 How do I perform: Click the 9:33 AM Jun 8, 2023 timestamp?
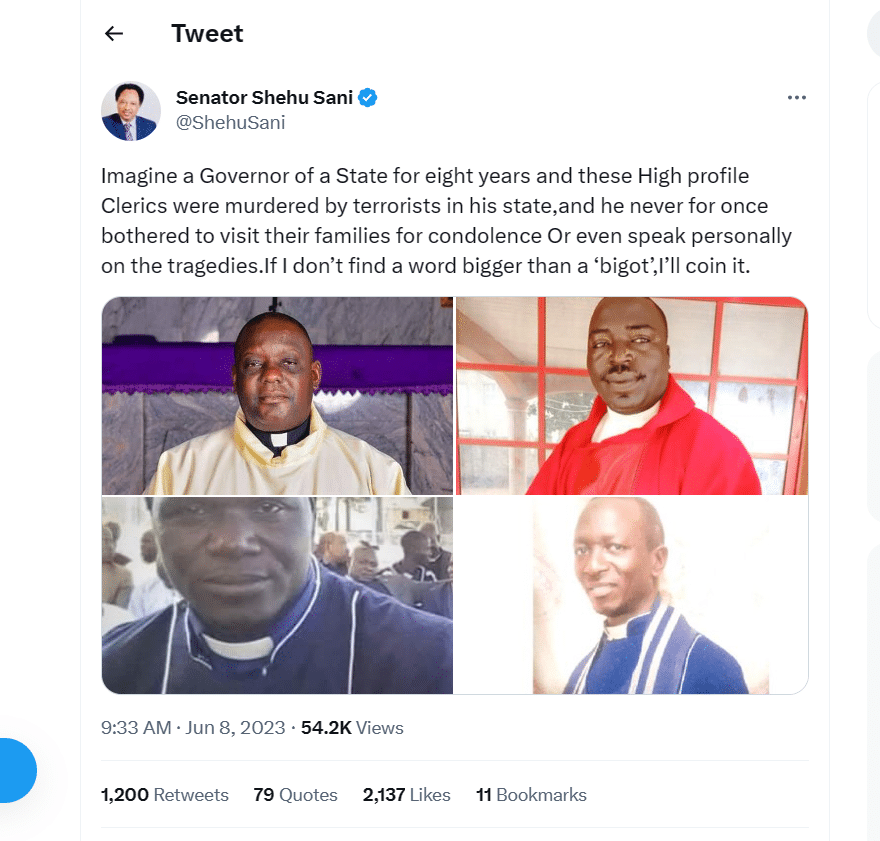click(x=193, y=728)
